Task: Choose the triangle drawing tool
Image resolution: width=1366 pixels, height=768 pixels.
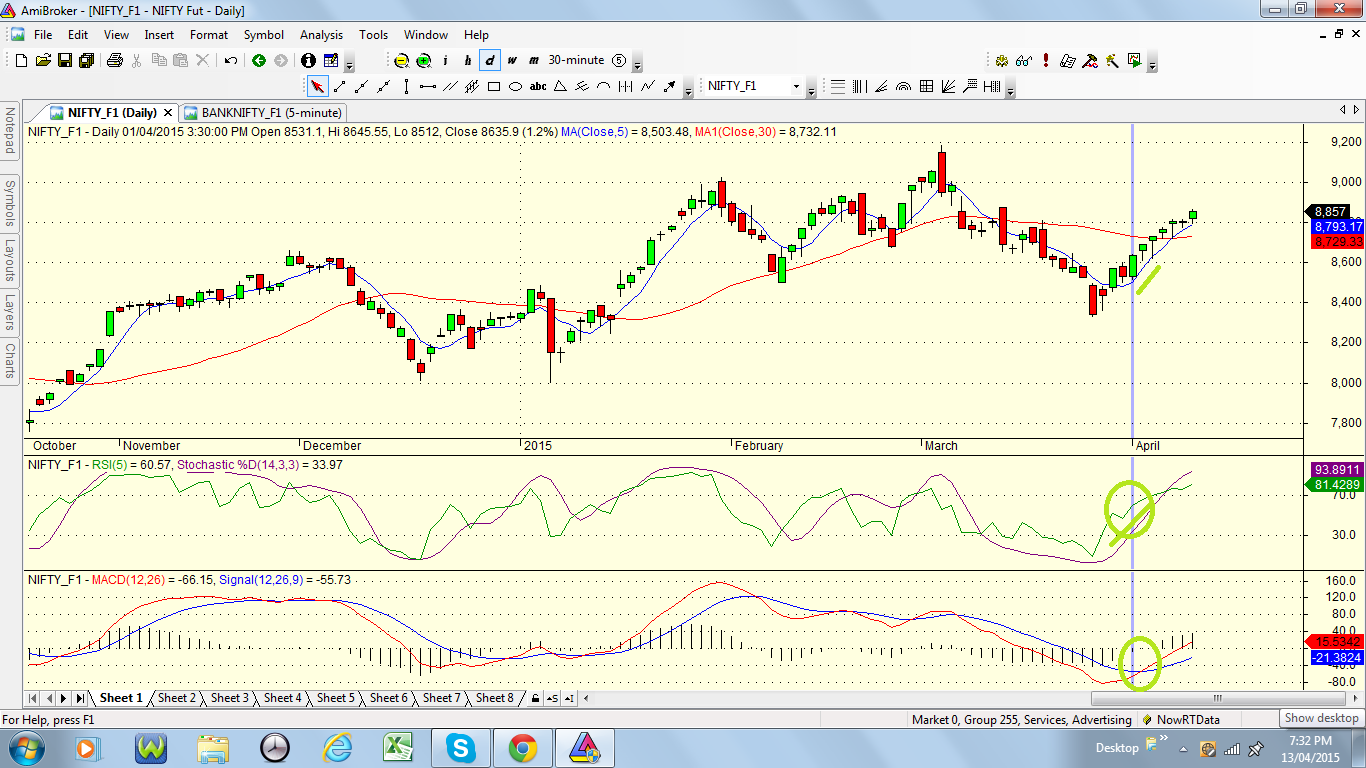Action: pyautogui.click(x=560, y=86)
